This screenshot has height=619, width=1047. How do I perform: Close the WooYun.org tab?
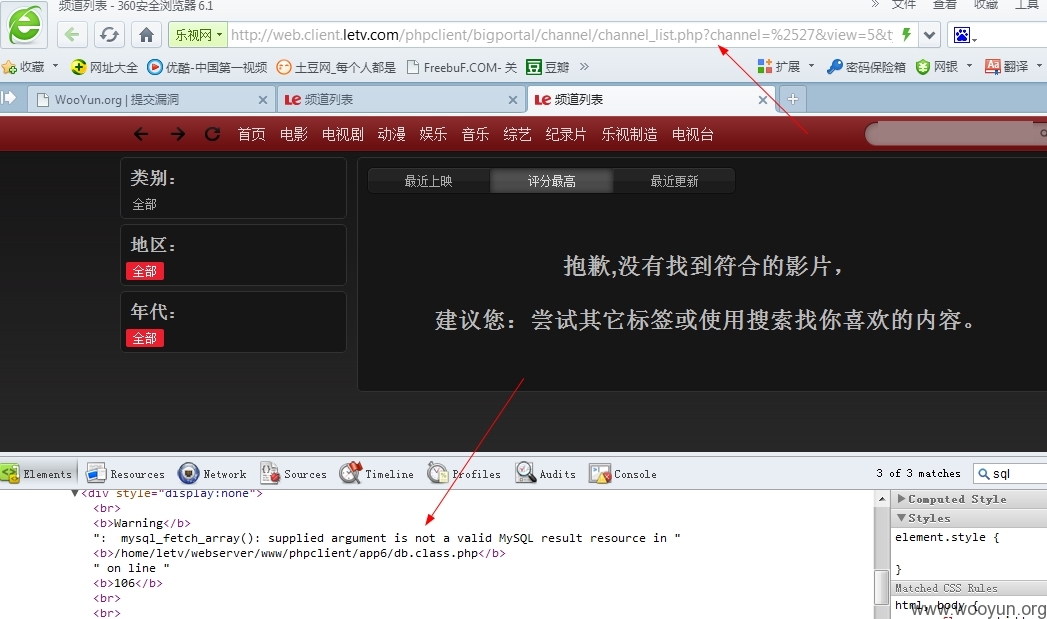(x=263, y=99)
